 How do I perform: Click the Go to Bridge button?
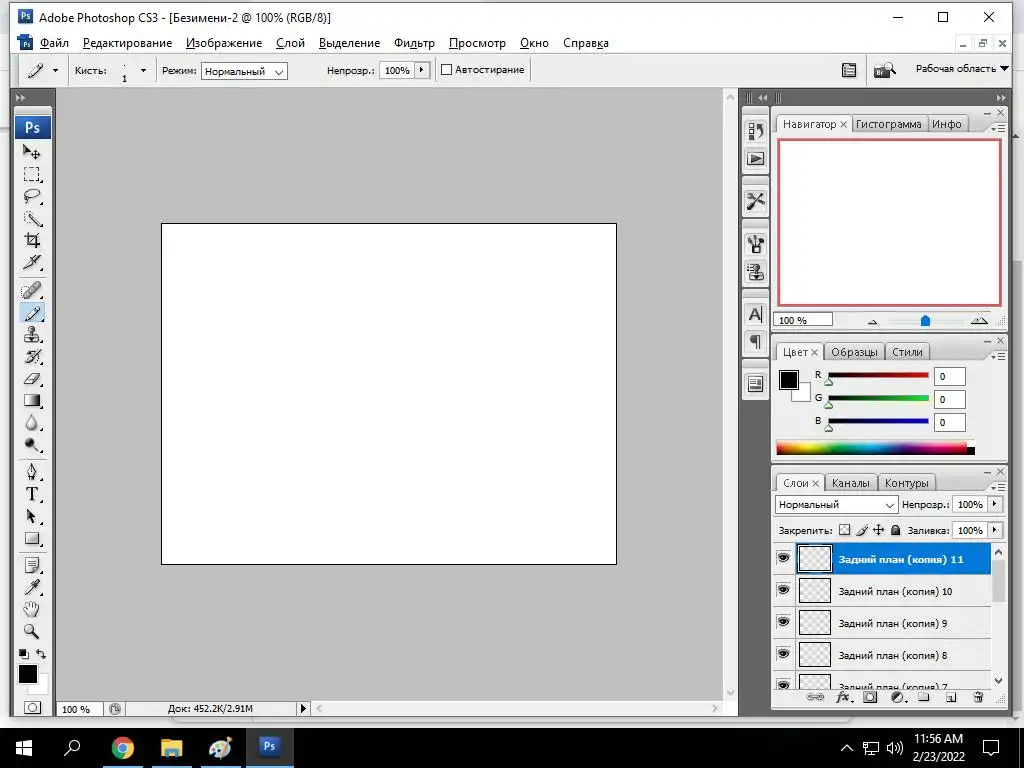click(x=885, y=70)
